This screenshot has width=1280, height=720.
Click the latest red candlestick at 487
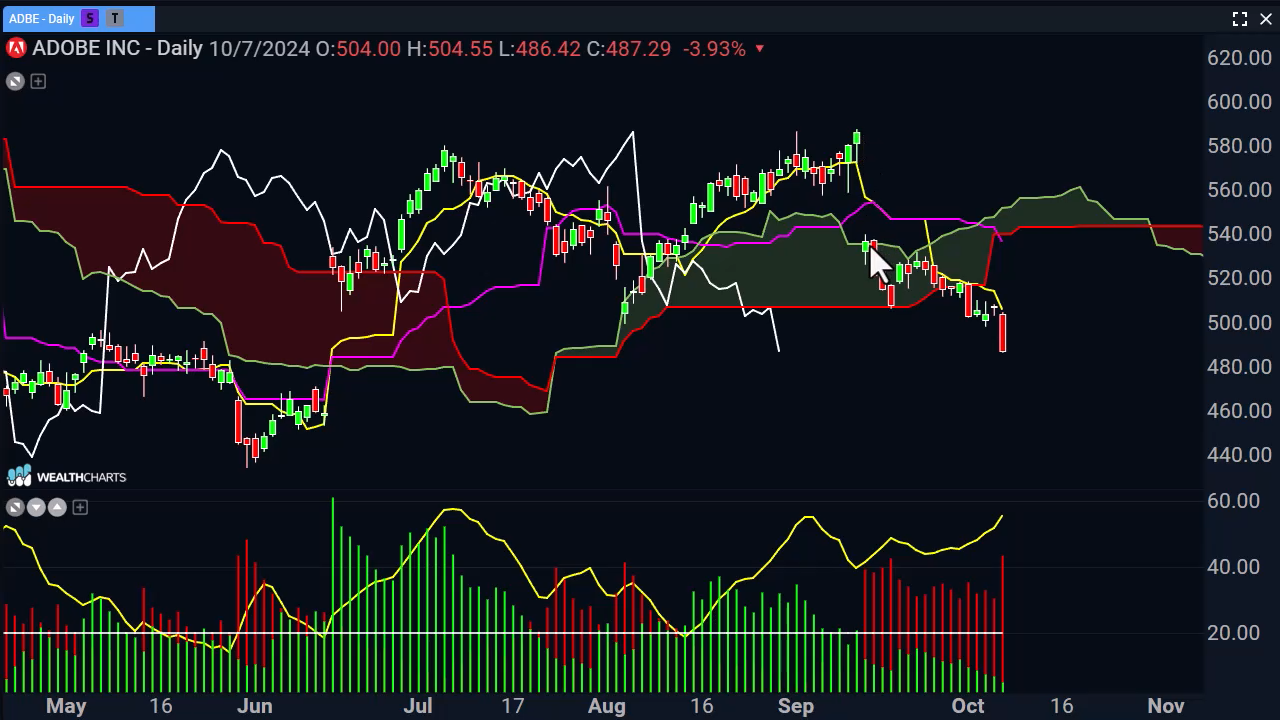[1002, 332]
